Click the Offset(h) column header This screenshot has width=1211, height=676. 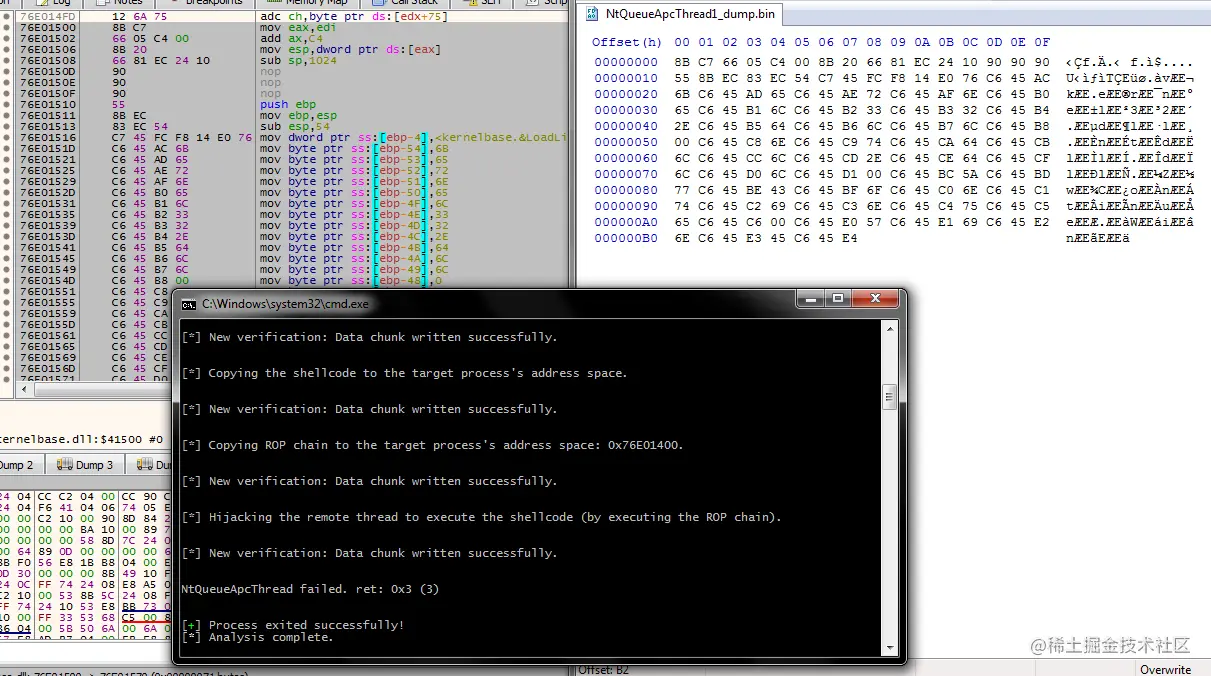click(x=627, y=42)
